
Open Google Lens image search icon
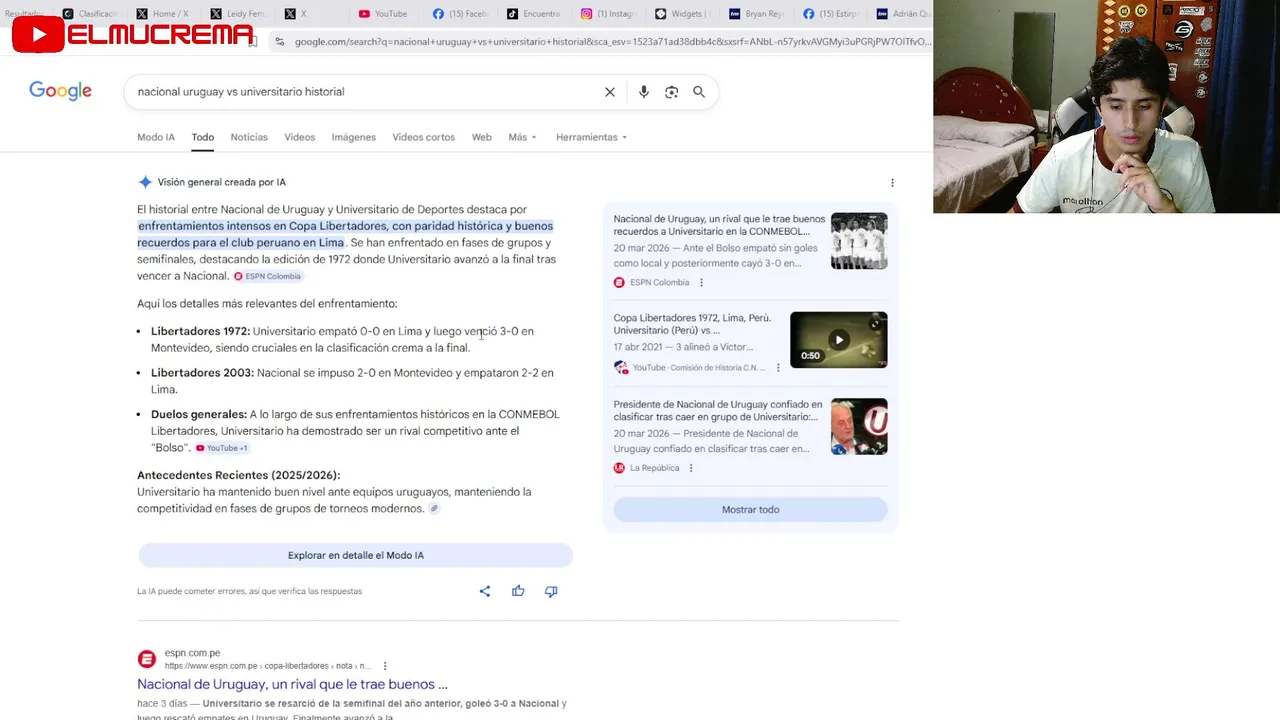(x=672, y=92)
